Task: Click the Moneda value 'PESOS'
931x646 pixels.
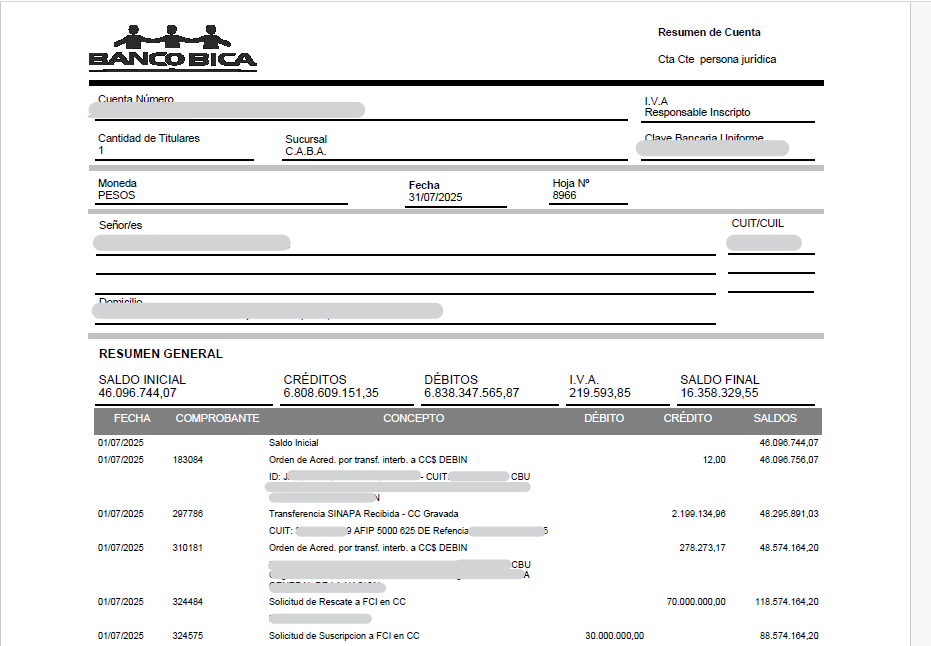Action: [116, 195]
